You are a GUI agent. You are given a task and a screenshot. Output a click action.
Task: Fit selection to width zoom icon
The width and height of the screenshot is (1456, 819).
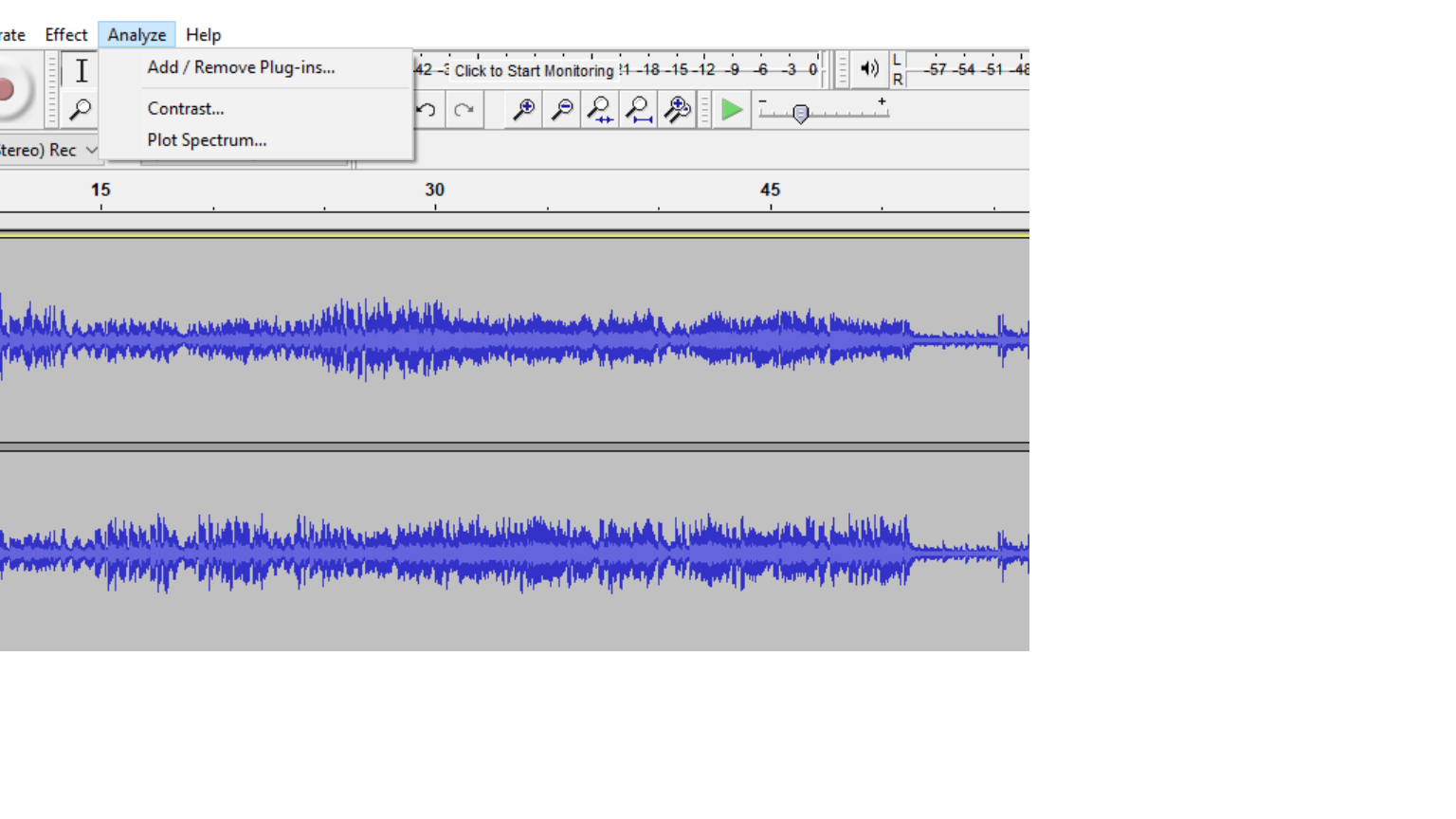click(x=600, y=110)
